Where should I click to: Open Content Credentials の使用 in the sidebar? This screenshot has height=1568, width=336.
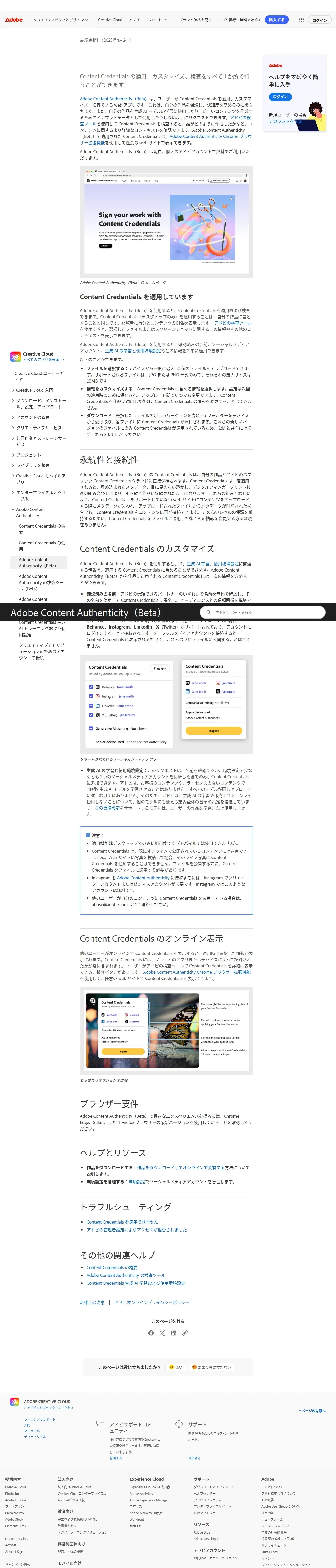click(x=42, y=545)
